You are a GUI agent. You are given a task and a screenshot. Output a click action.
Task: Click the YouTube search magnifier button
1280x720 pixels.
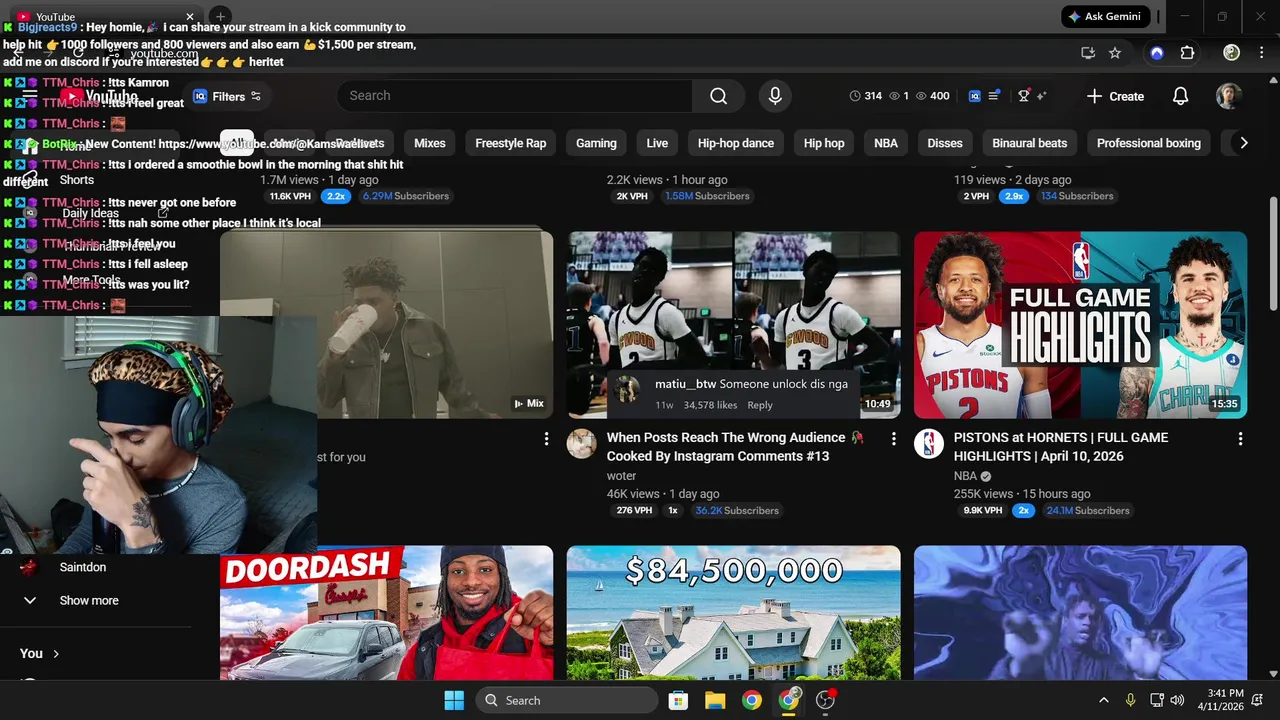(x=718, y=96)
